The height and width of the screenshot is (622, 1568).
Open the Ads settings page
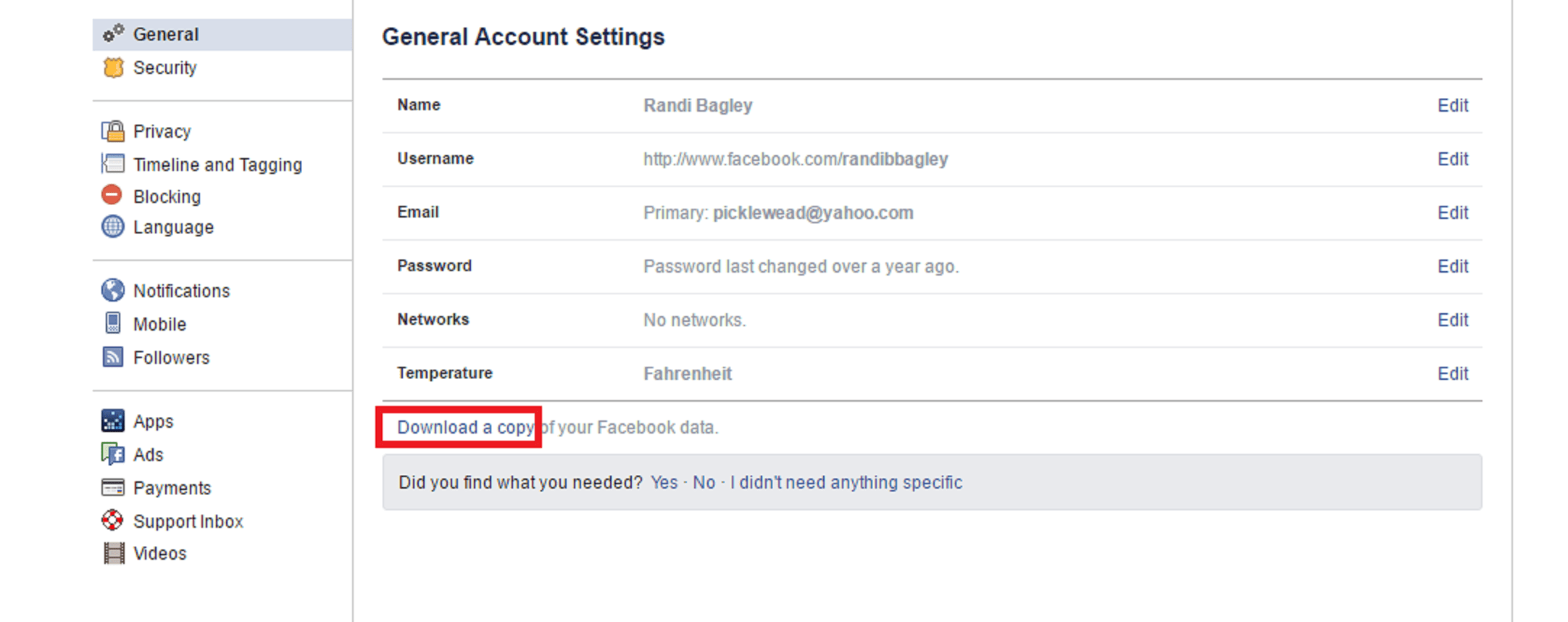[148, 455]
